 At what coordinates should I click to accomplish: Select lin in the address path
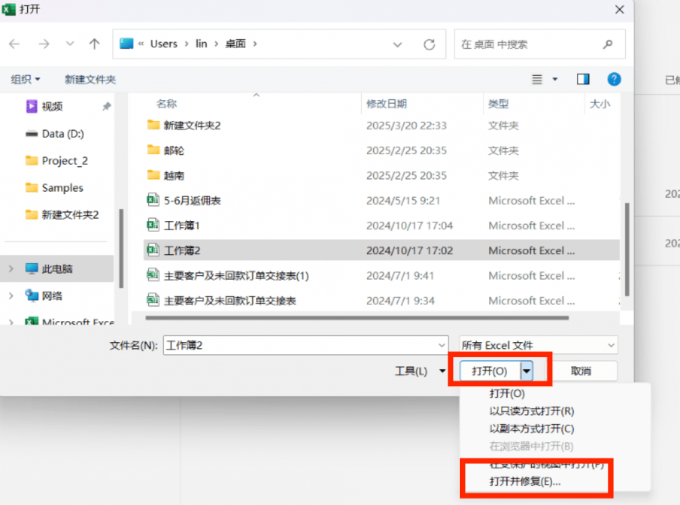(x=201, y=44)
